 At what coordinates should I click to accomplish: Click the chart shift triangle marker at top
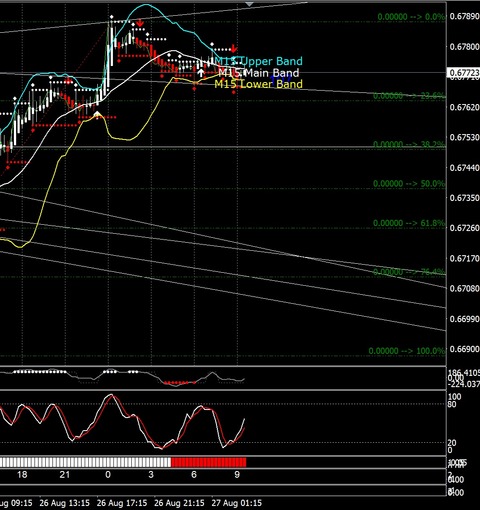[x=249, y=4]
